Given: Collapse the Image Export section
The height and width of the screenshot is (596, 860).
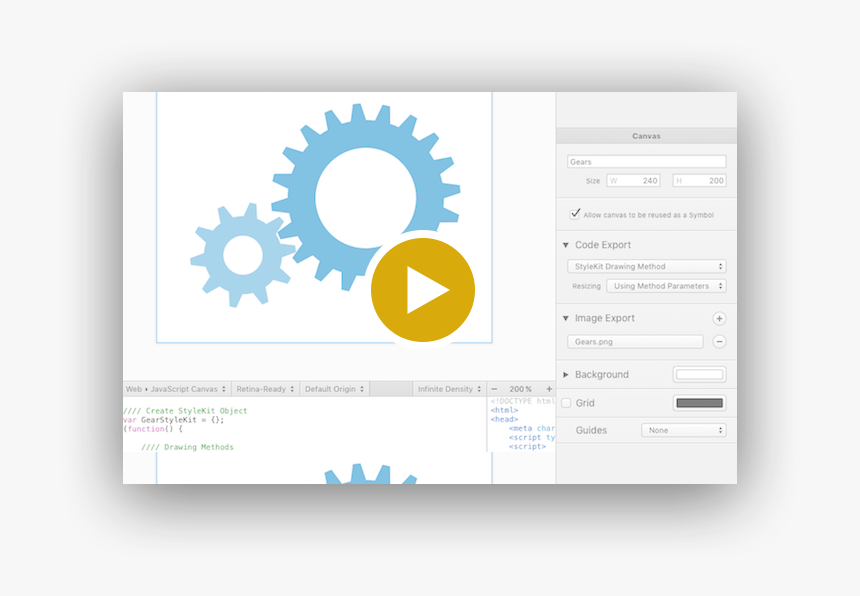Looking at the screenshot, I should [566, 319].
